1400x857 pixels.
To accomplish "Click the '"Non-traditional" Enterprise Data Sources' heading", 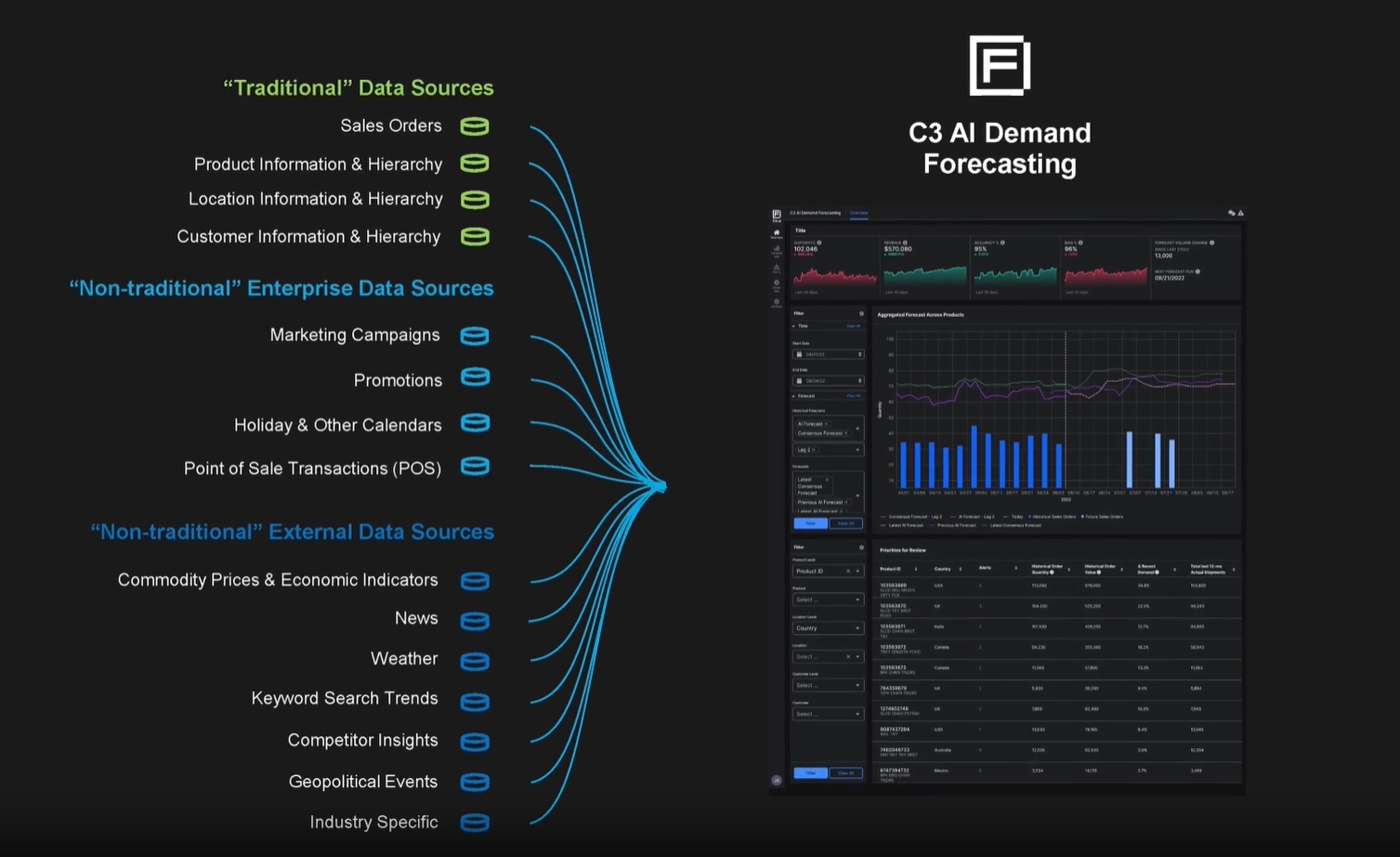I will [x=281, y=288].
